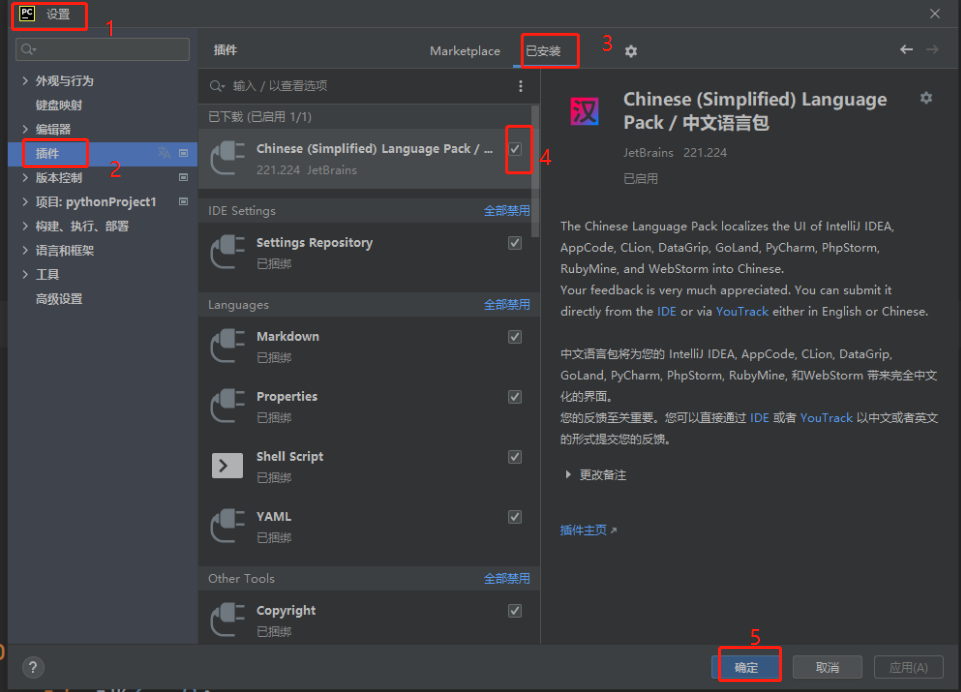Click project-level marker icon on 项目: pythonProject1 row
This screenshot has width=961, height=692.
point(183,201)
